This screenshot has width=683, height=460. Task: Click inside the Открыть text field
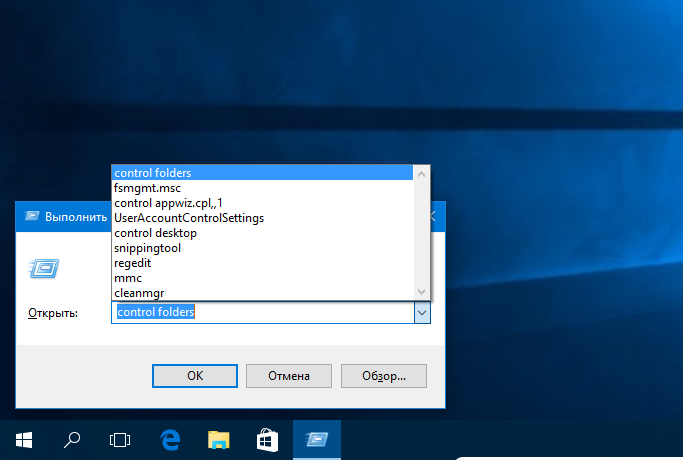pyautogui.click(x=263, y=313)
